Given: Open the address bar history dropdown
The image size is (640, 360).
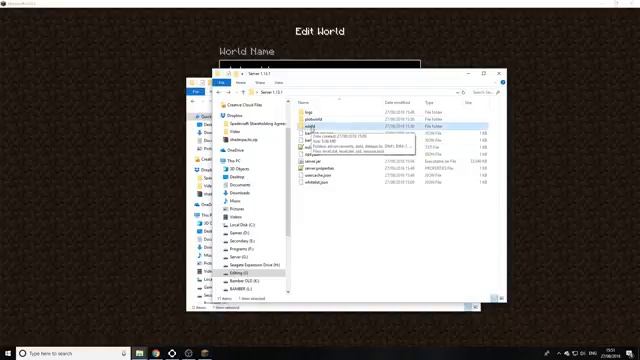Looking at the screenshot, I should coord(457,92).
